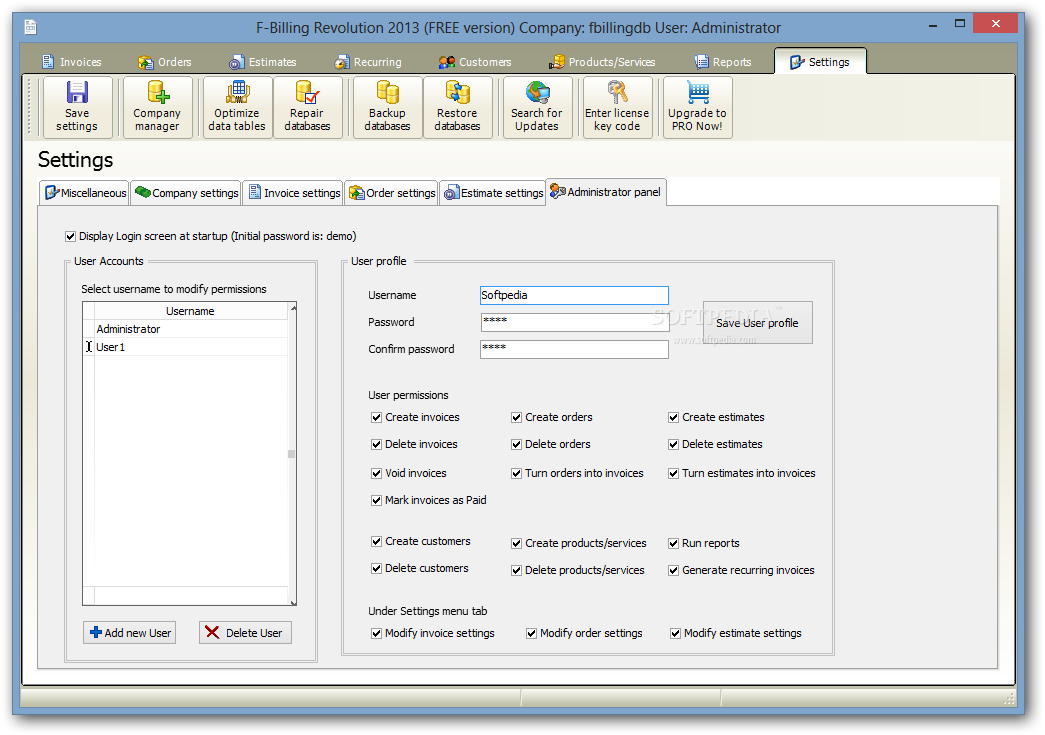The width and height of the screenshot is (1045, 735).
Task: Click the Save settings toolbar icon
Action: click(x=77, y=107)
